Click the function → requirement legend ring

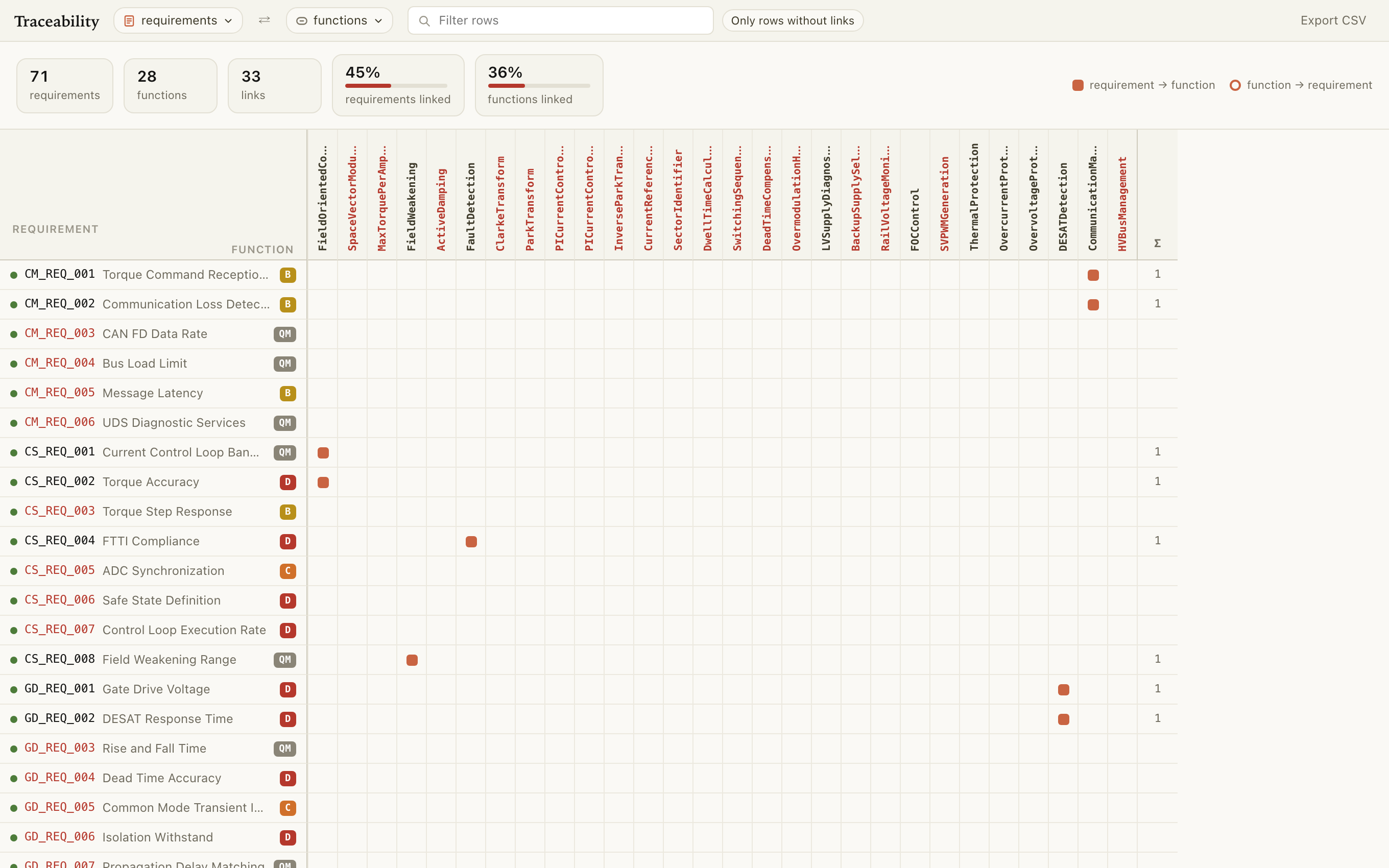tap(1235, 85)
